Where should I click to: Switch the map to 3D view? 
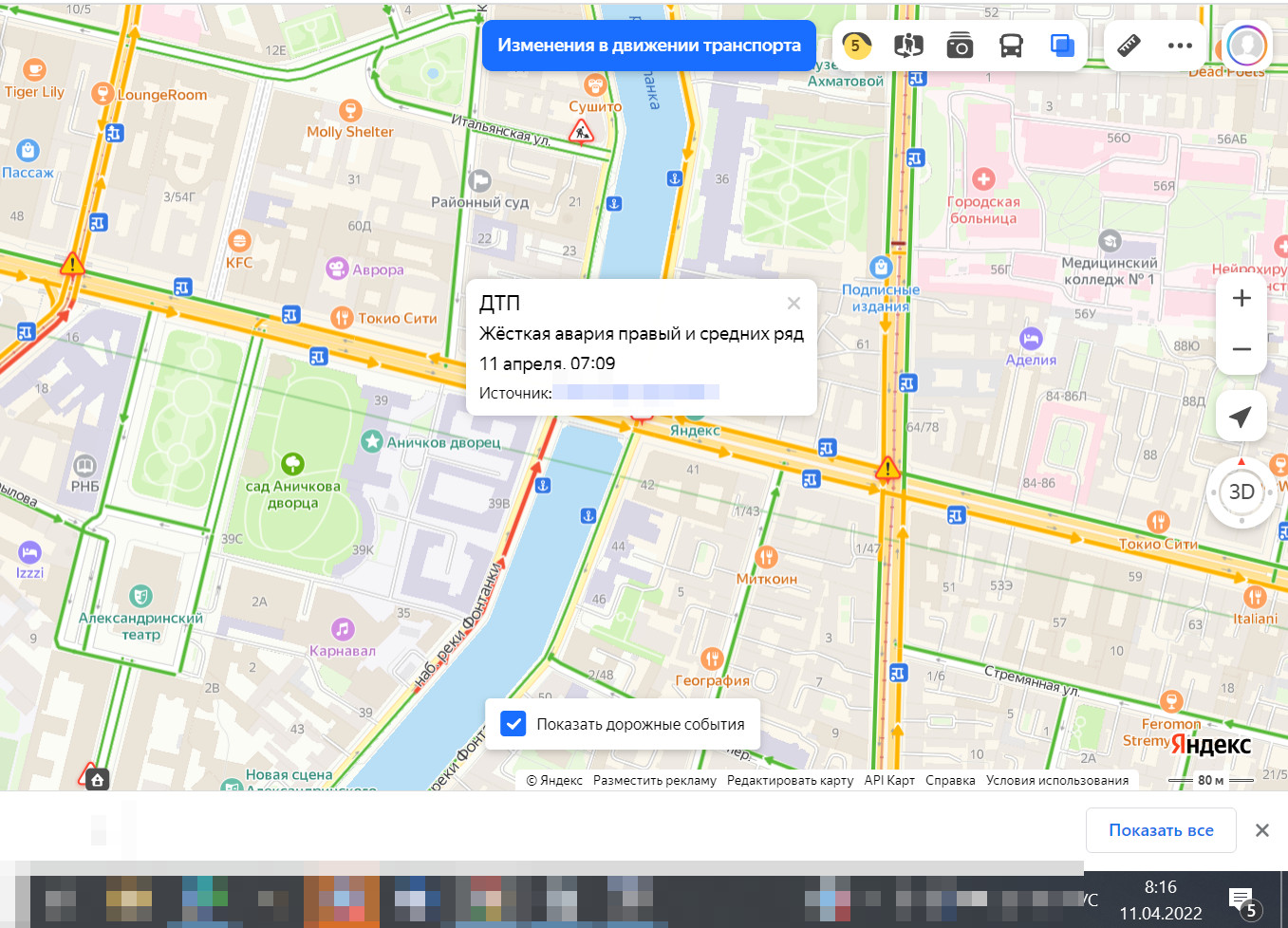tap(1241, 492)
